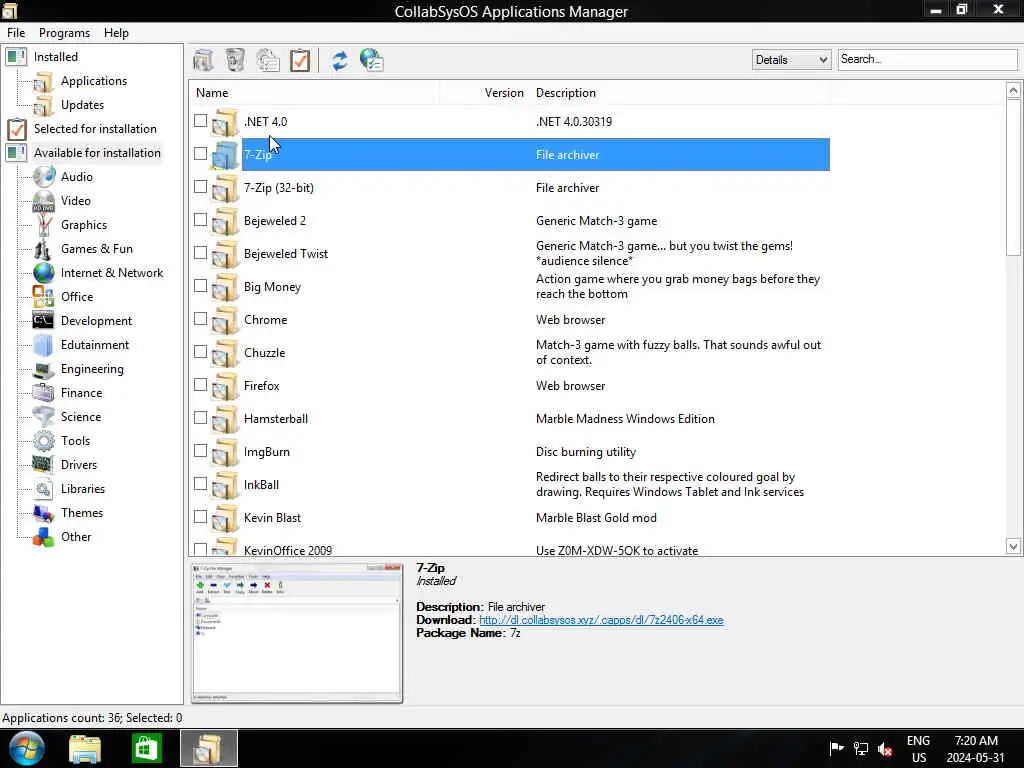Select Available for installation node
The width and height of the screenshot is (1024, 768).
coord(97,153)
